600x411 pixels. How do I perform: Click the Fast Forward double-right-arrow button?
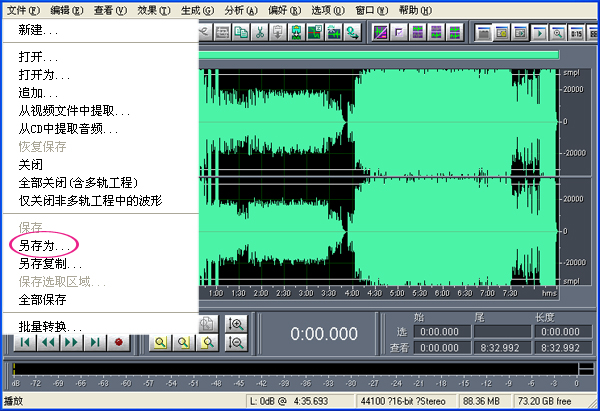[72, 342]
